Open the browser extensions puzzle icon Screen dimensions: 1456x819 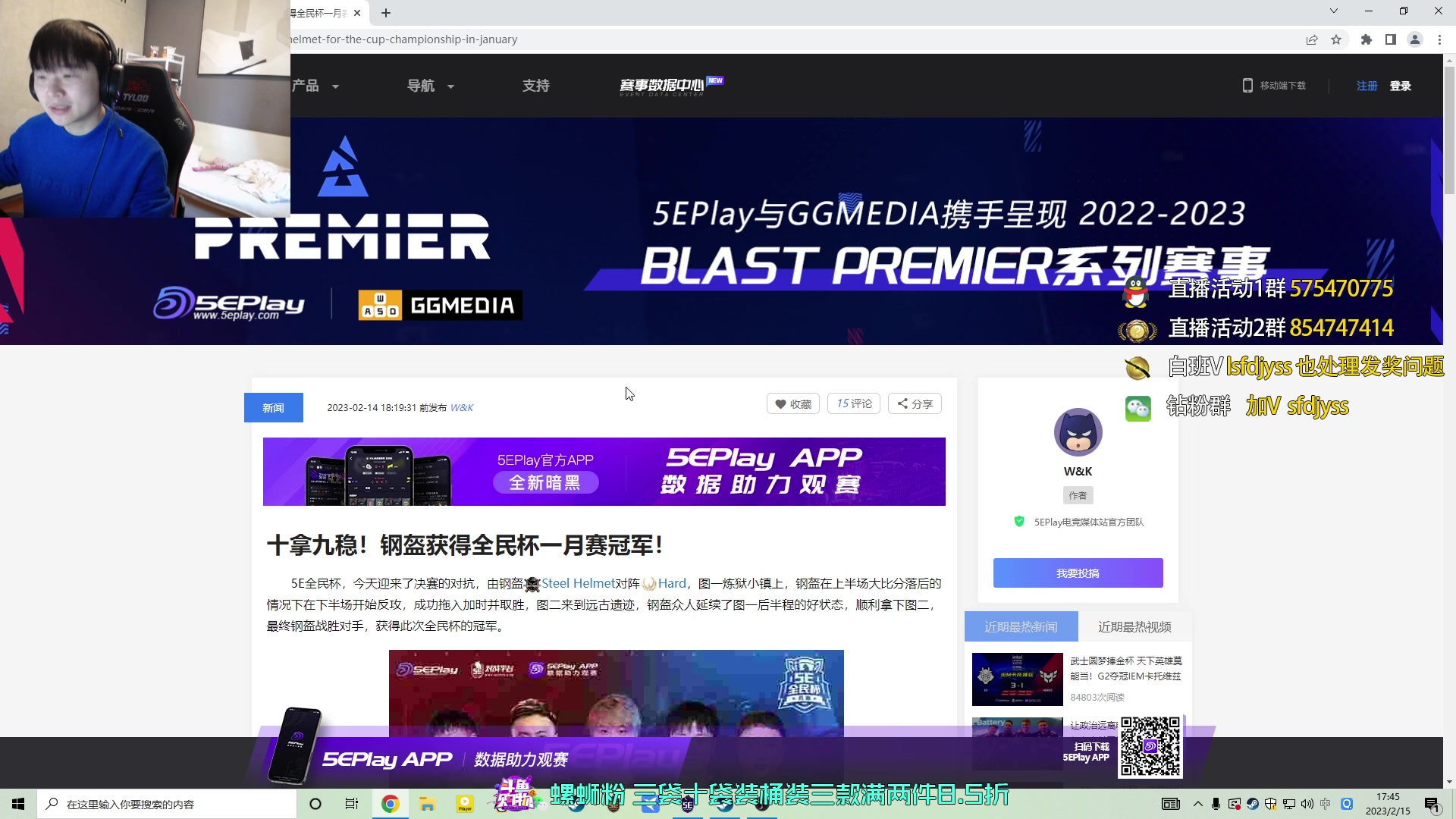point(1365,39)
